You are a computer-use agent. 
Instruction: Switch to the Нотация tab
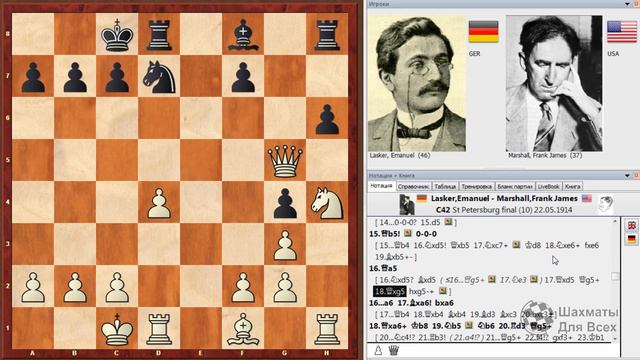click(x=381, y=186)
